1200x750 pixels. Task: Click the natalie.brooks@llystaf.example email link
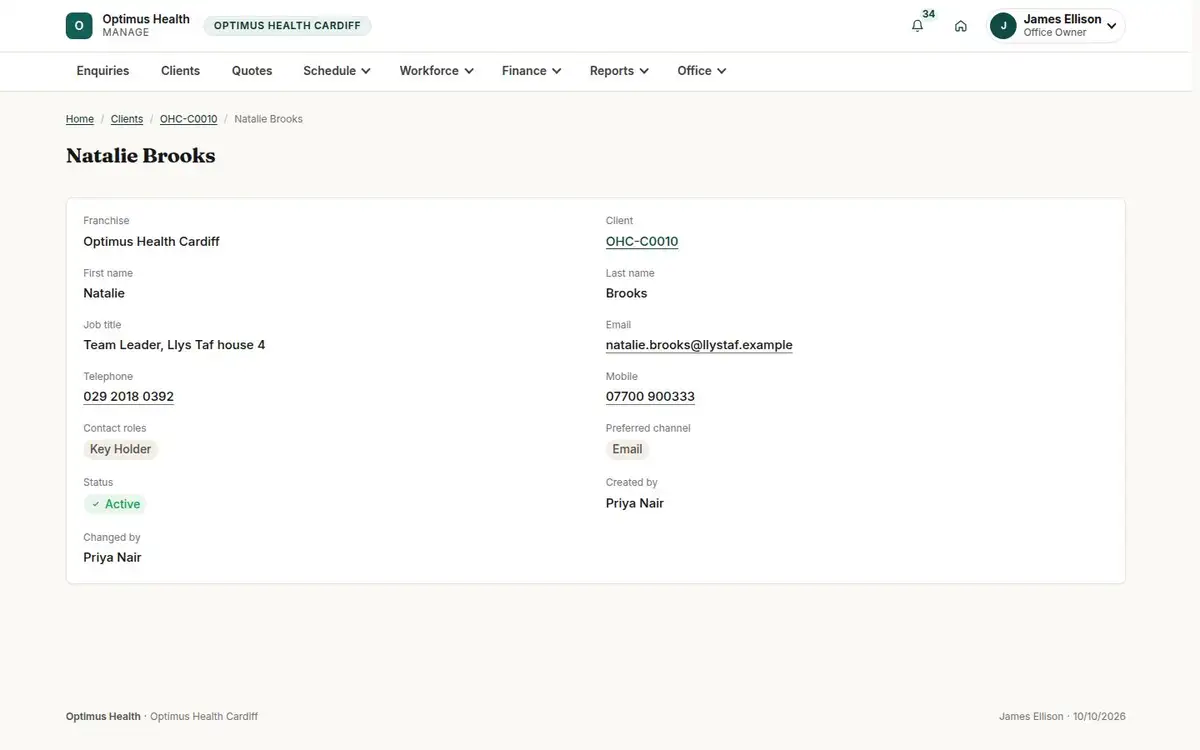[699, 345]
